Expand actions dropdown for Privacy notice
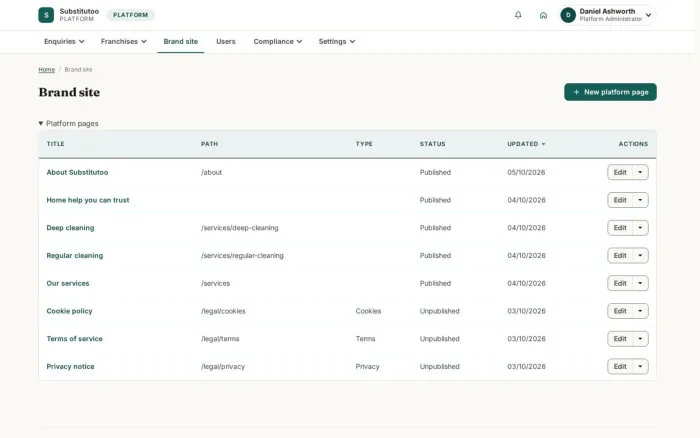The width and height of the screenshot is (700, 438). [x=640, y=366]
